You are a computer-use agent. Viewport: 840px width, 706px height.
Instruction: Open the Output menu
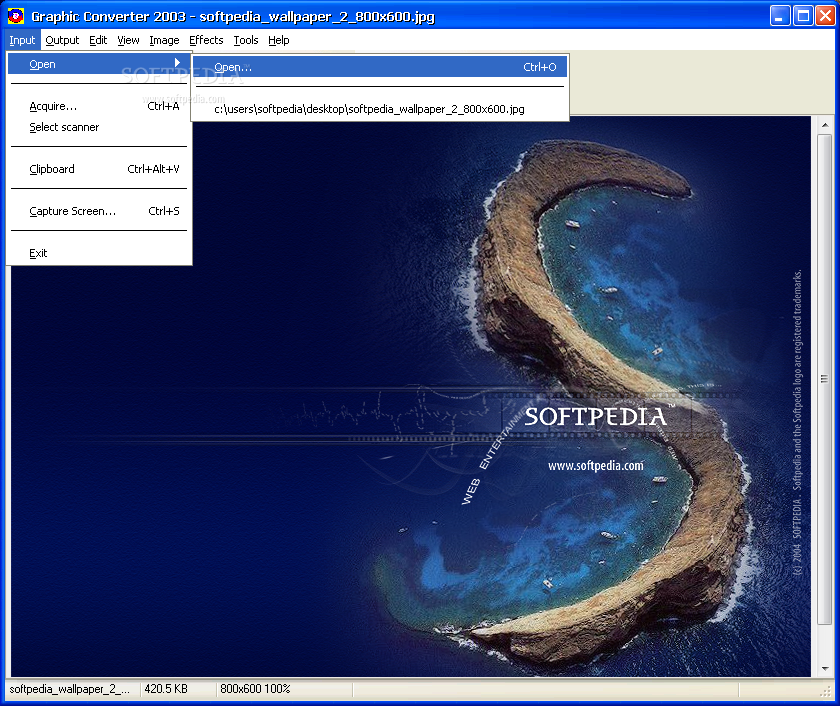coord(62,40)
